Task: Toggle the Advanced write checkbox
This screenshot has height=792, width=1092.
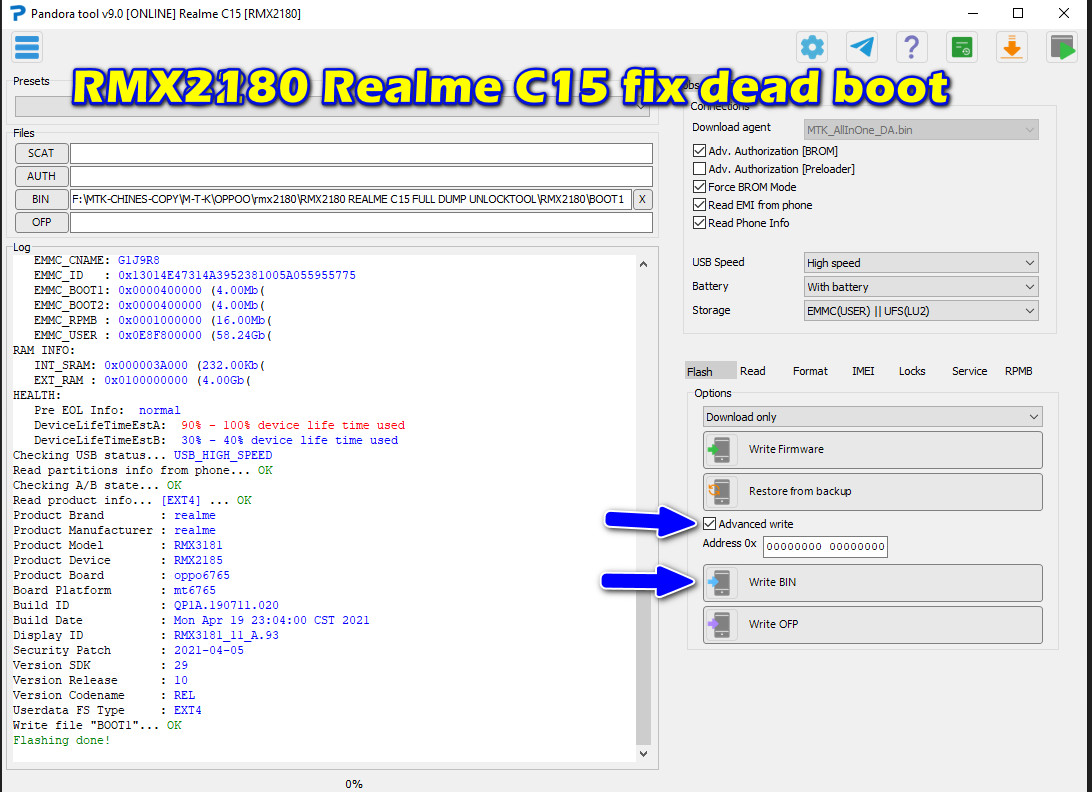Action: pyautogui.click(x=709, y=524)
